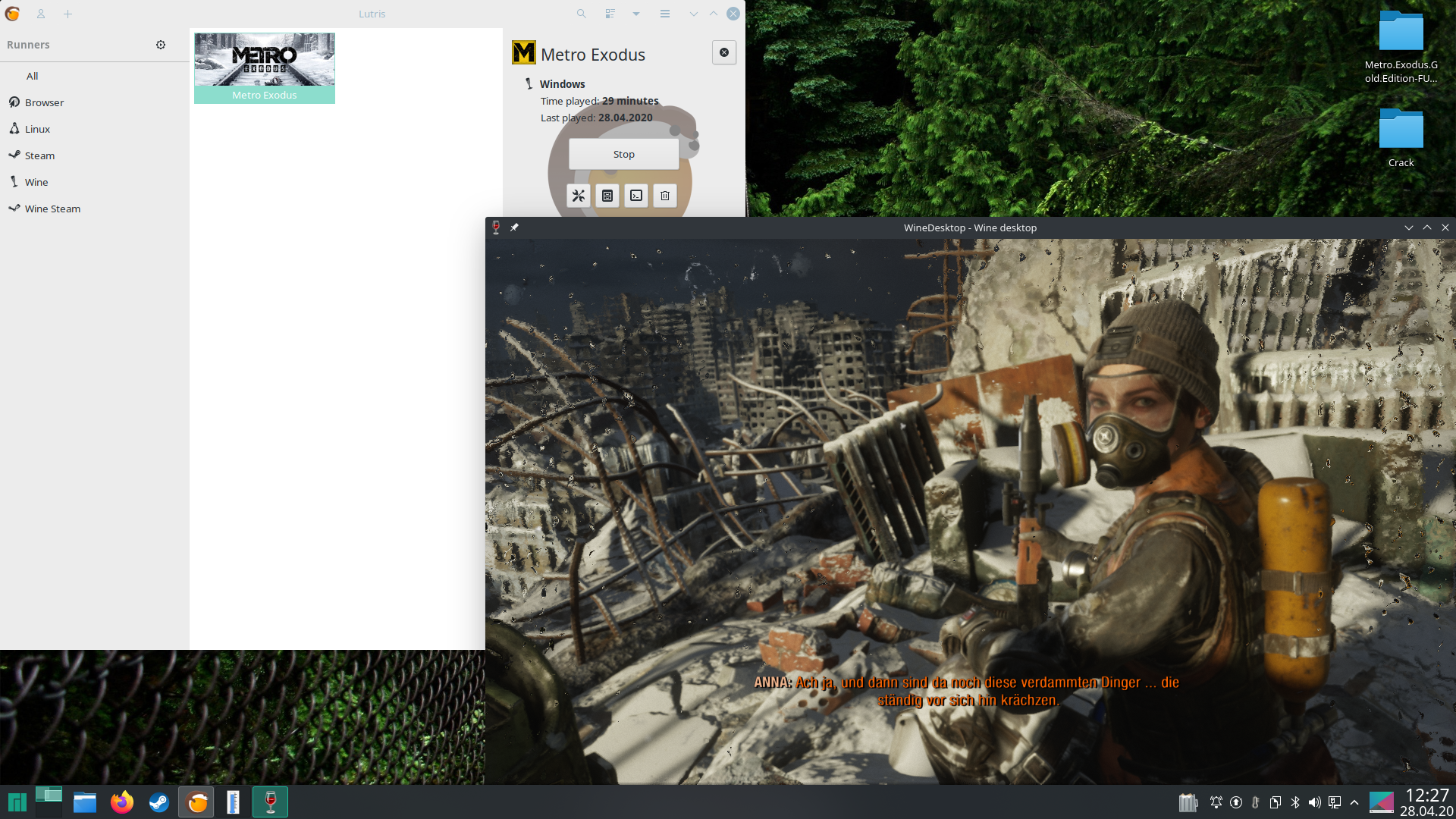Open the Lutris hamburger menu
1456x819 pixels.
[x=665, y=14]
